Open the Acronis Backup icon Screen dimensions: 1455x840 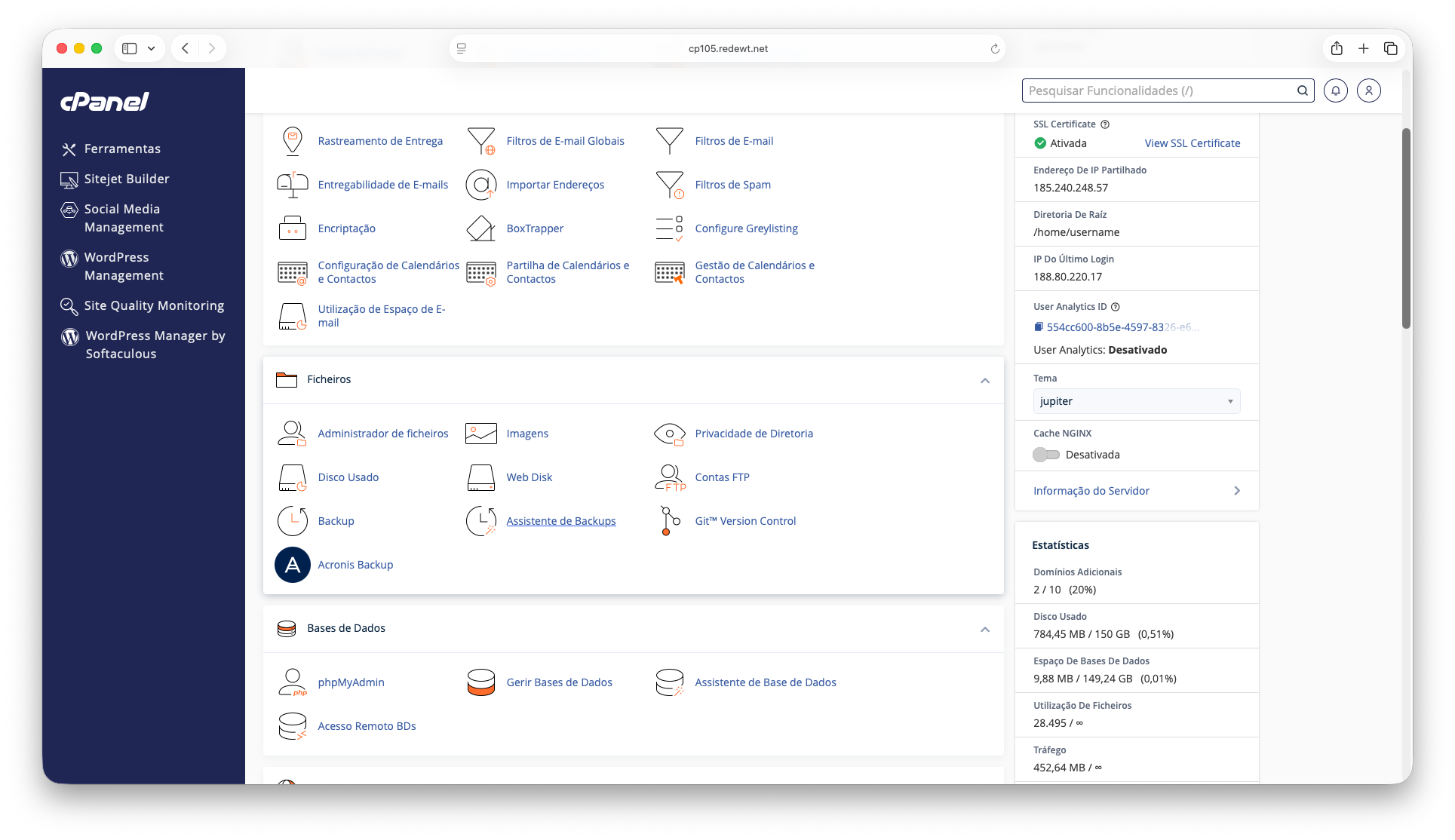293,565
